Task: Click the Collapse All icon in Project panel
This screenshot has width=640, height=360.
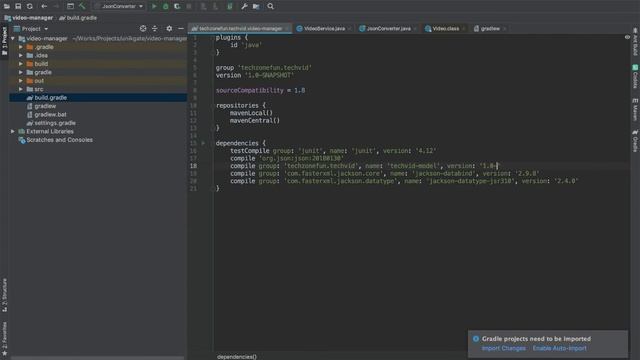Action: [x=155, y=29]
